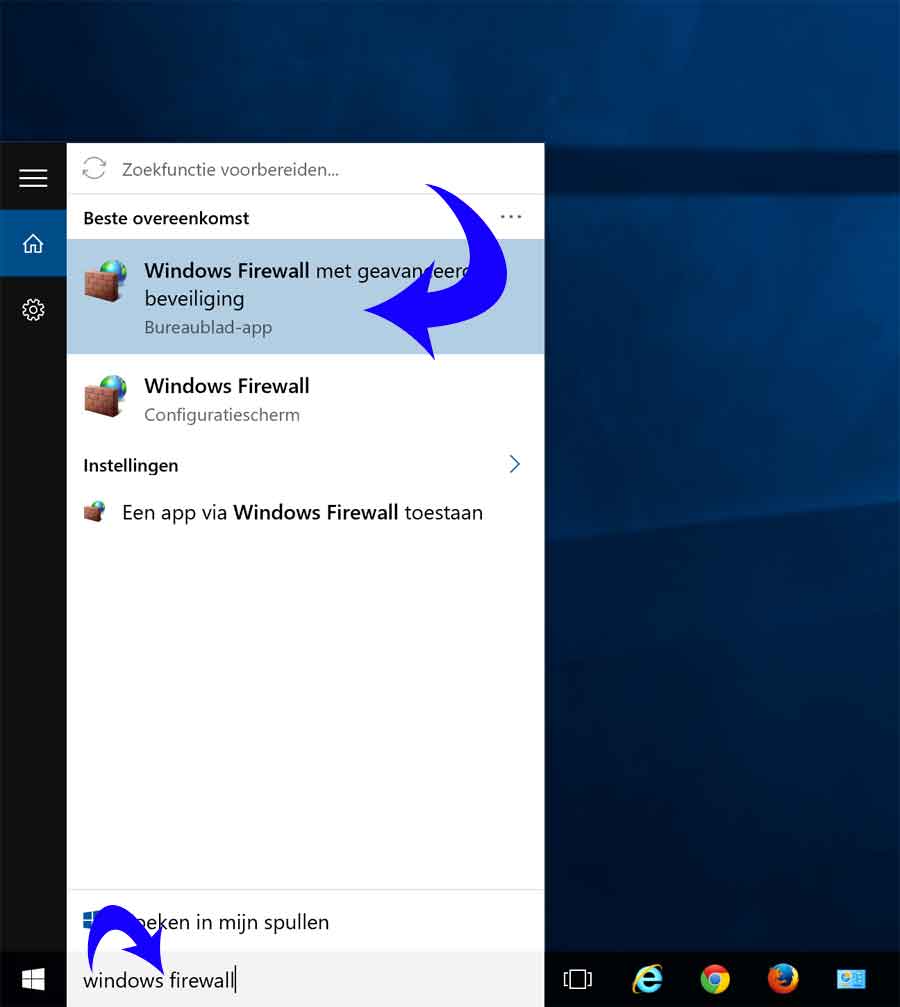The image size is (900, 1007).
Task: Expand Instellingen results with chevron arrow
Action: pos(514,464)
